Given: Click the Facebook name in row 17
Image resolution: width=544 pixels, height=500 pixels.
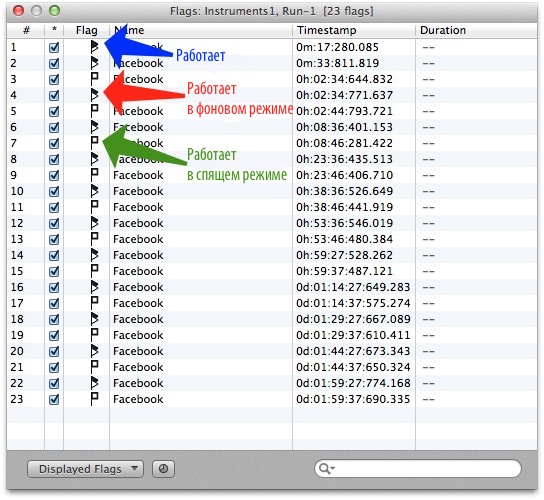Looking at the screenshot, I should pyautogui.click(x=138, y=303).
